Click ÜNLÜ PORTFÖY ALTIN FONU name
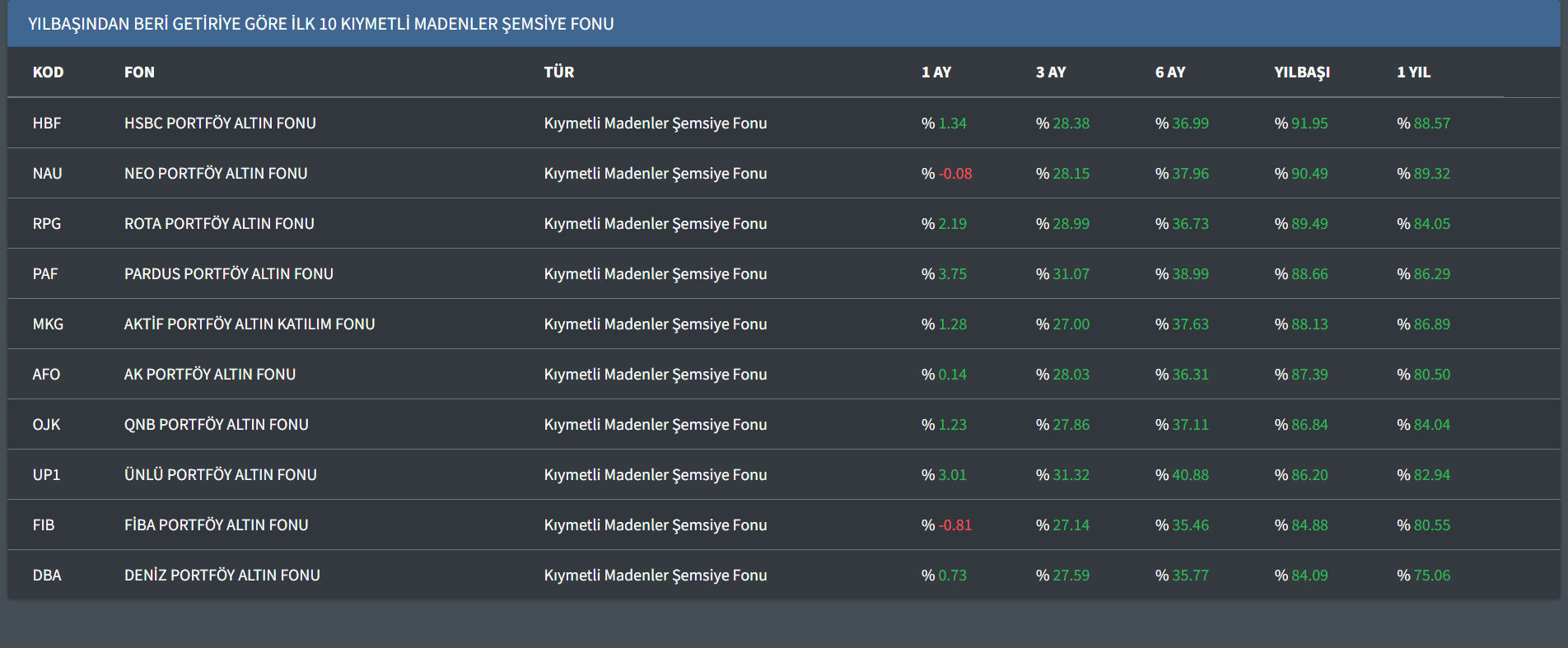Screen dimensions: 1568x648 click(220, 475)
